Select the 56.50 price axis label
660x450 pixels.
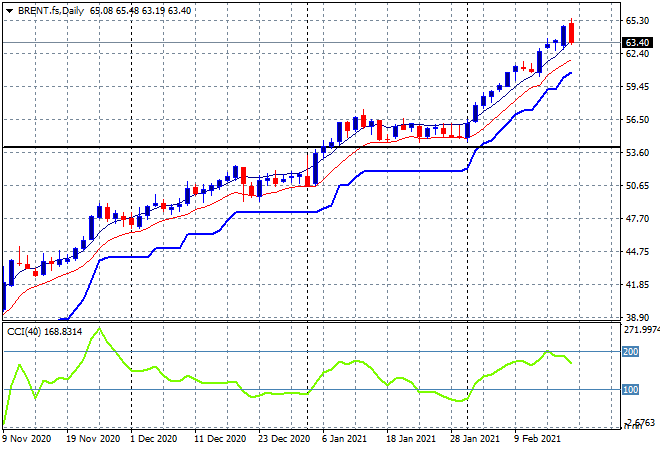[637, 120]
